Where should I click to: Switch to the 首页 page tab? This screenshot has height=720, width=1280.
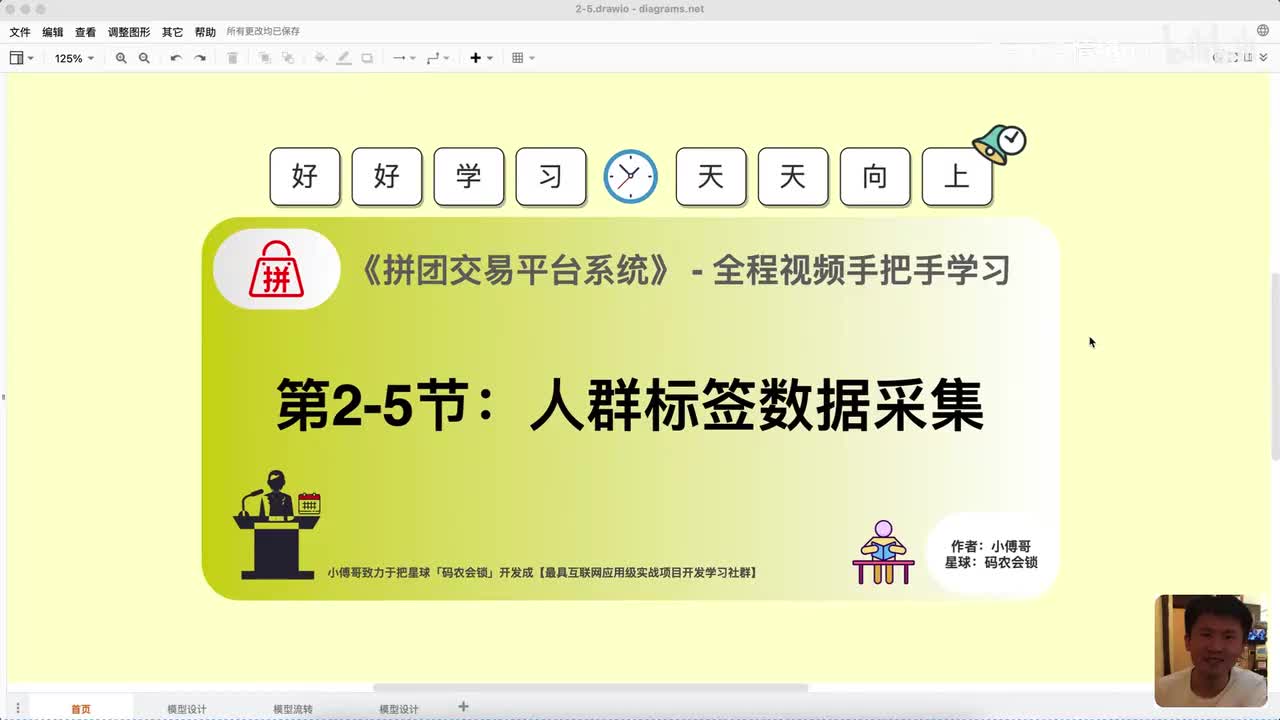(81, 709)
